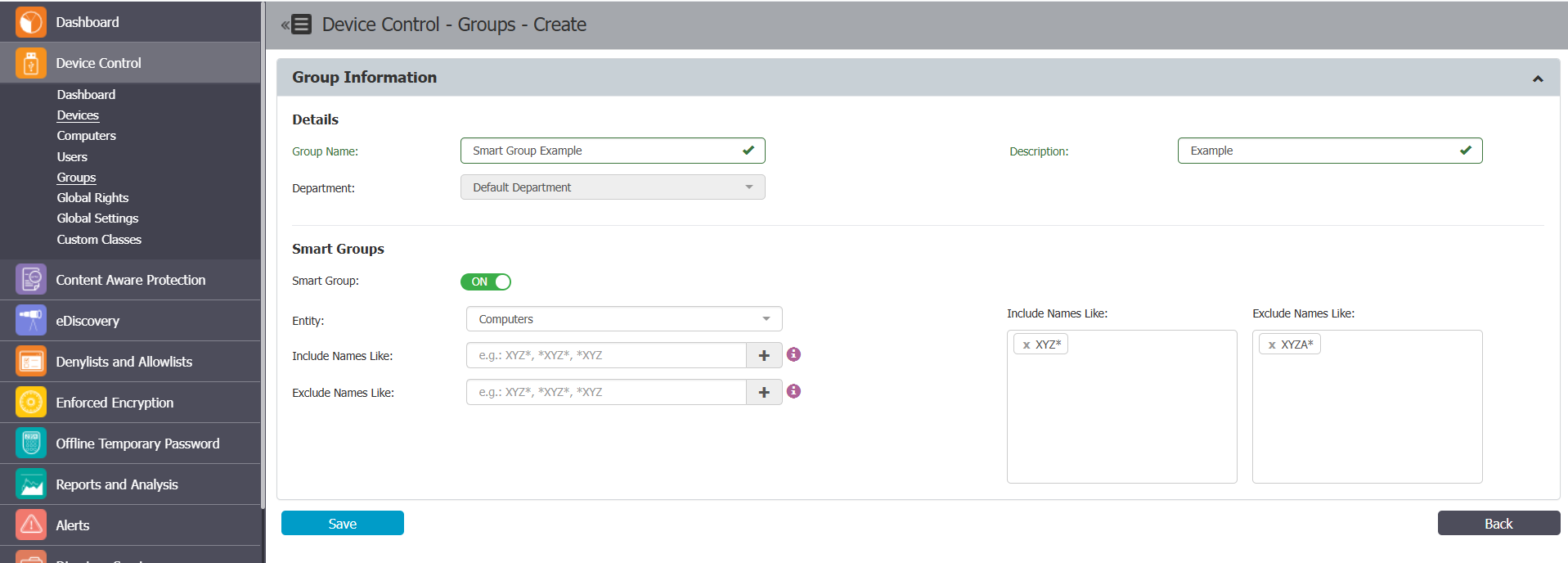
Task: Click the Back button
Action: pos(1498,523)
